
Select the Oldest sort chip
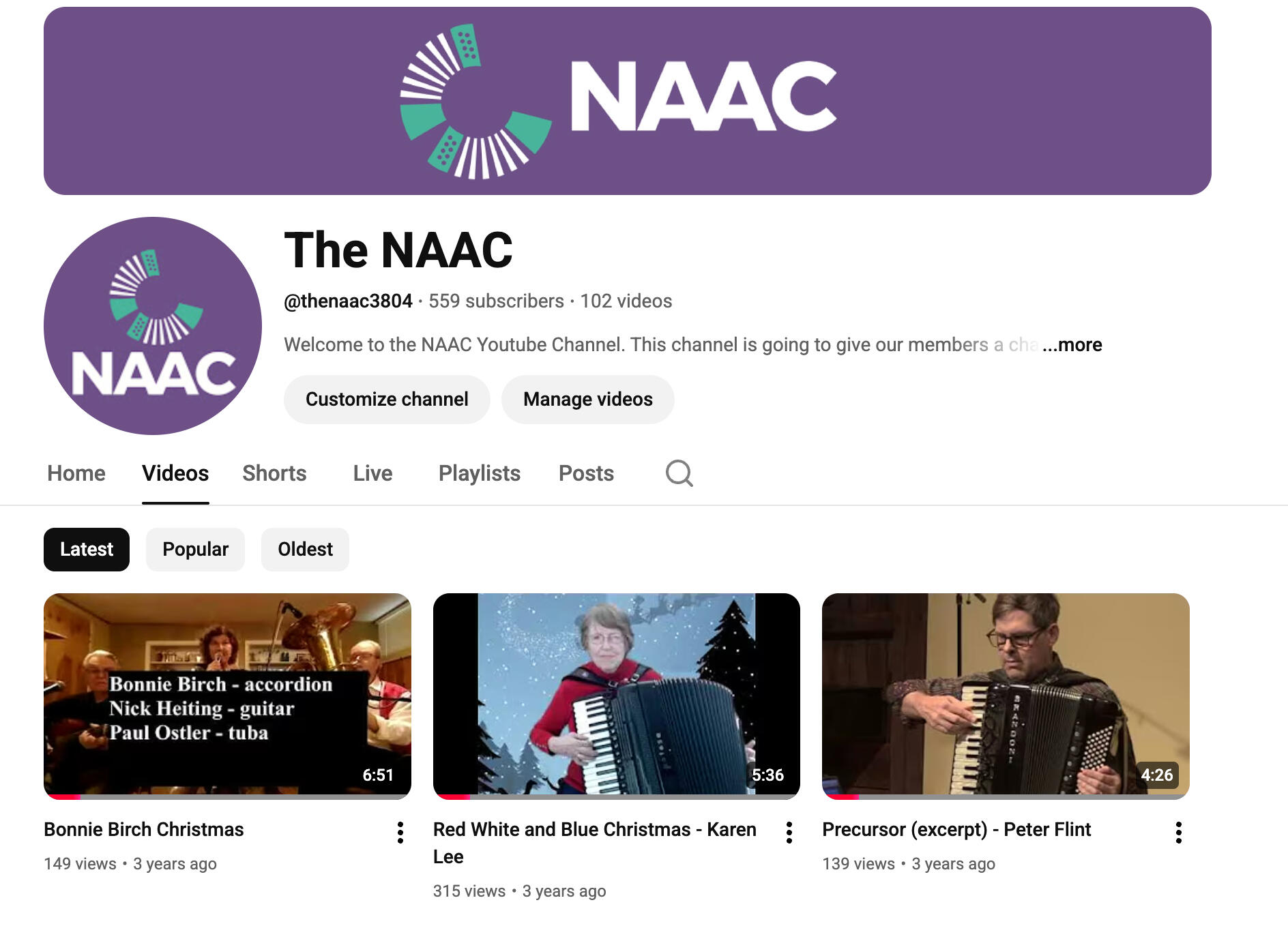tap(305, 550)
